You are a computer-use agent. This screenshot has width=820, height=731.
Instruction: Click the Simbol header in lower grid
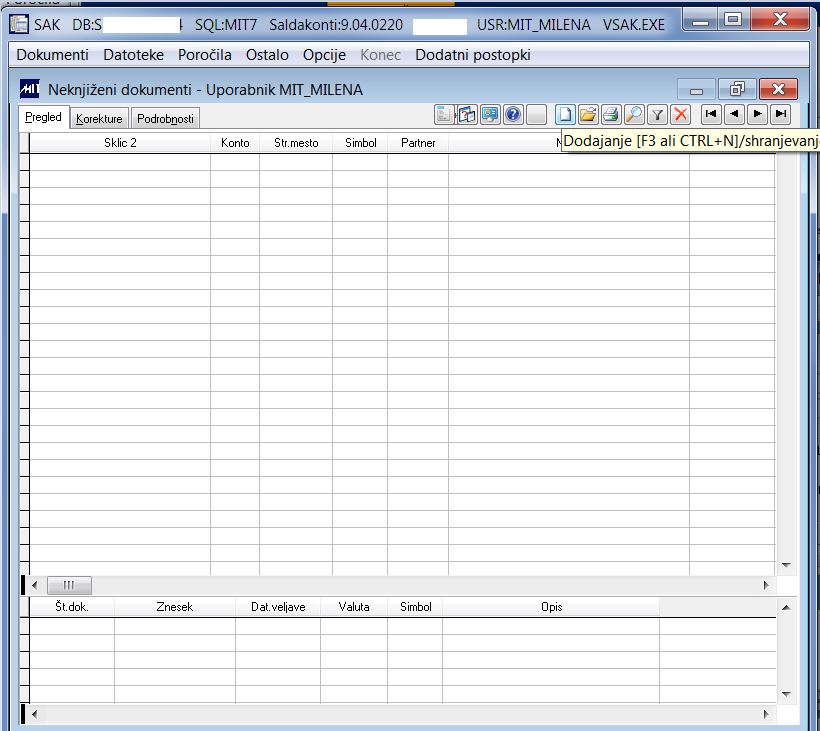pyautogui.click(x=415, y=607)
